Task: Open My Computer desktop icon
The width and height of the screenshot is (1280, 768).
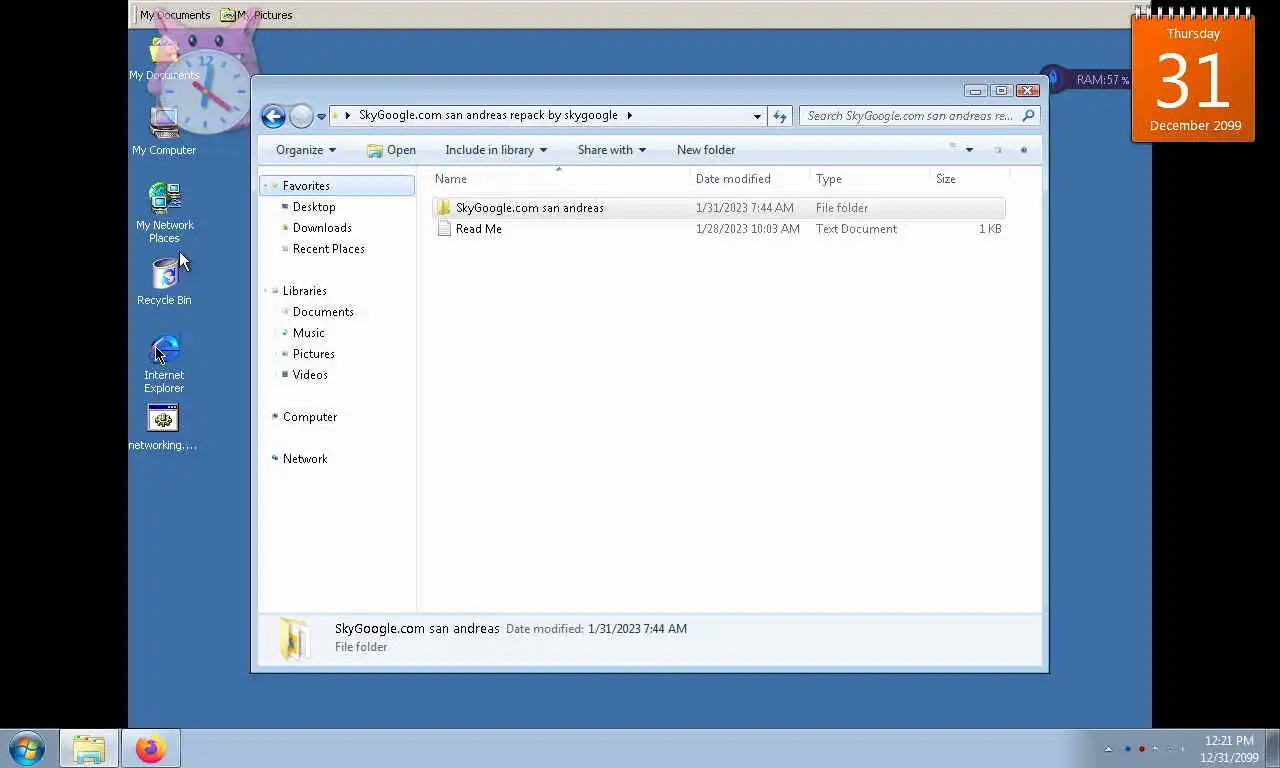Action: 164,131
